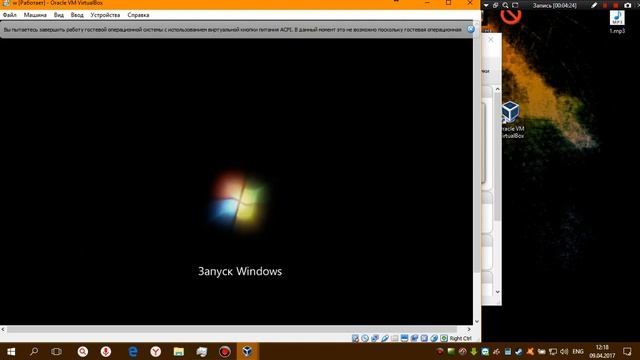Image resolution: width=640 pixels, height=360 pixels.
Task: Pause the recording in recorder toolbar
Action: coord(605,5)
